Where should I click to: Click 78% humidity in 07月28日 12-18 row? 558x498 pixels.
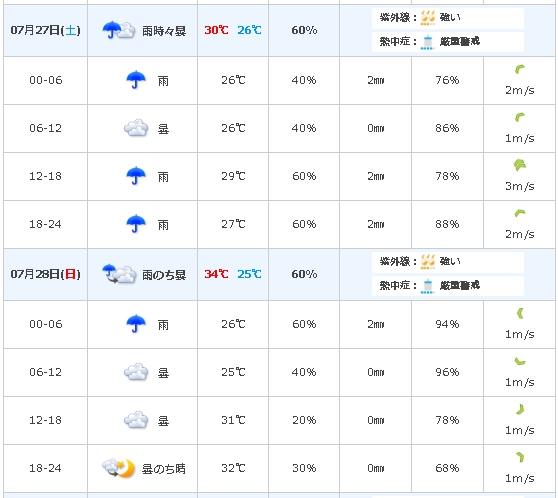[447, 420]
